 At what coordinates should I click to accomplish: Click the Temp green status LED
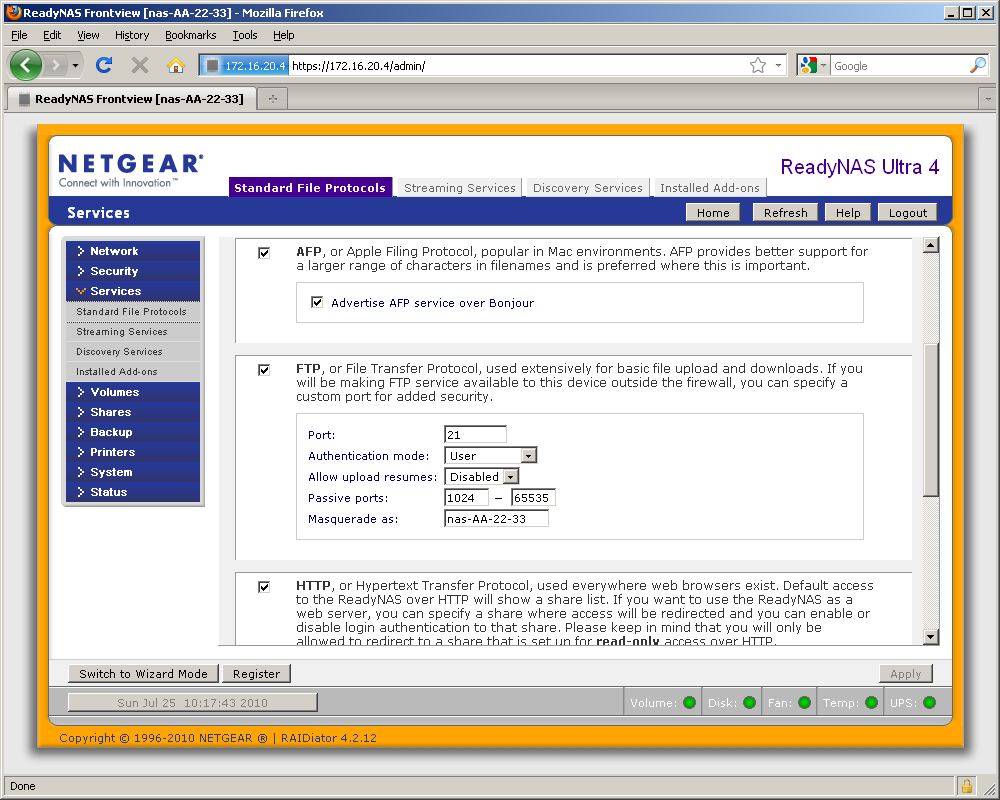(871, 702)
